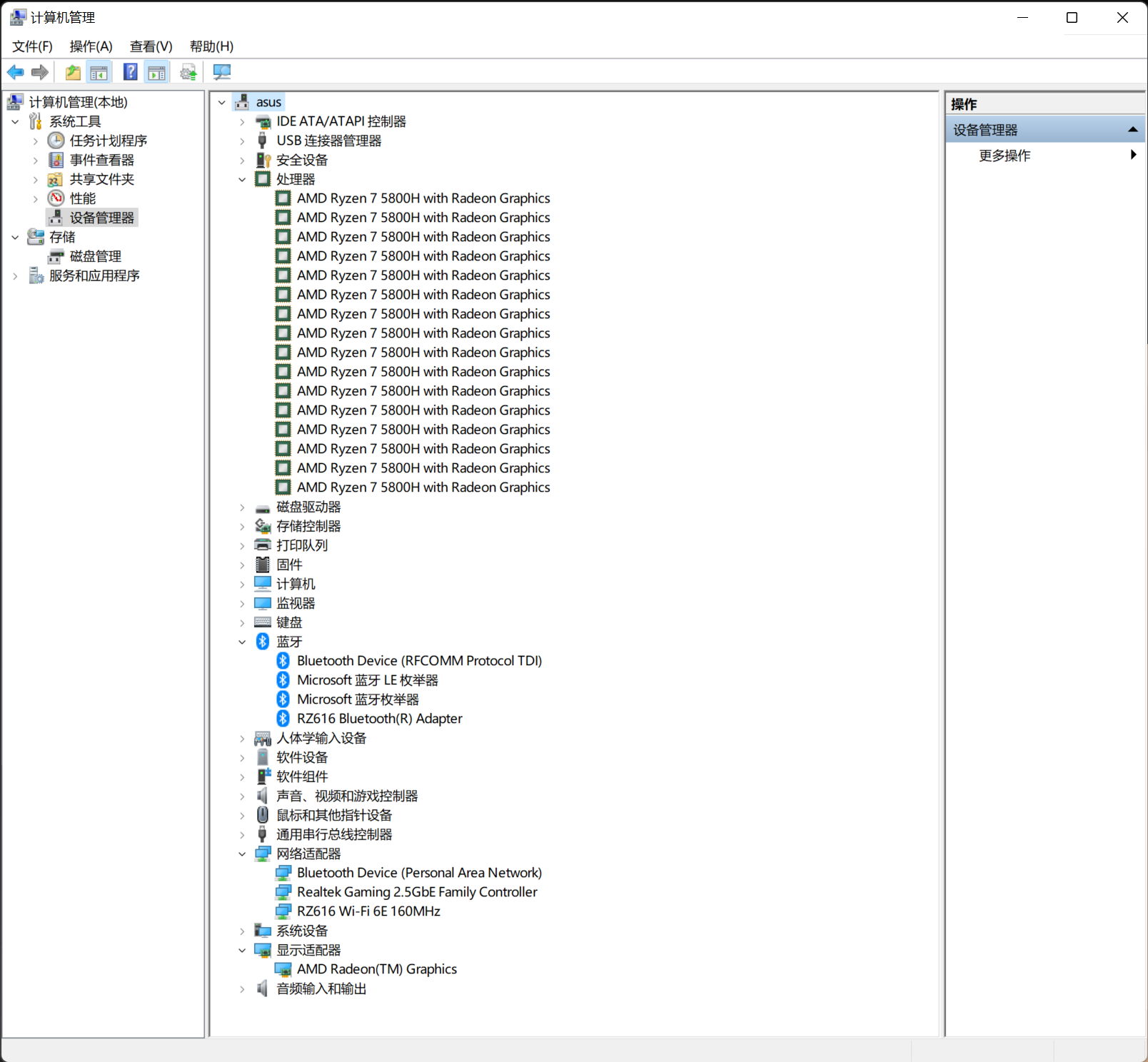
Task: Toggle the Show/Hide Console Tree icon
Action: pyautogui.click(x=99, y=72)
